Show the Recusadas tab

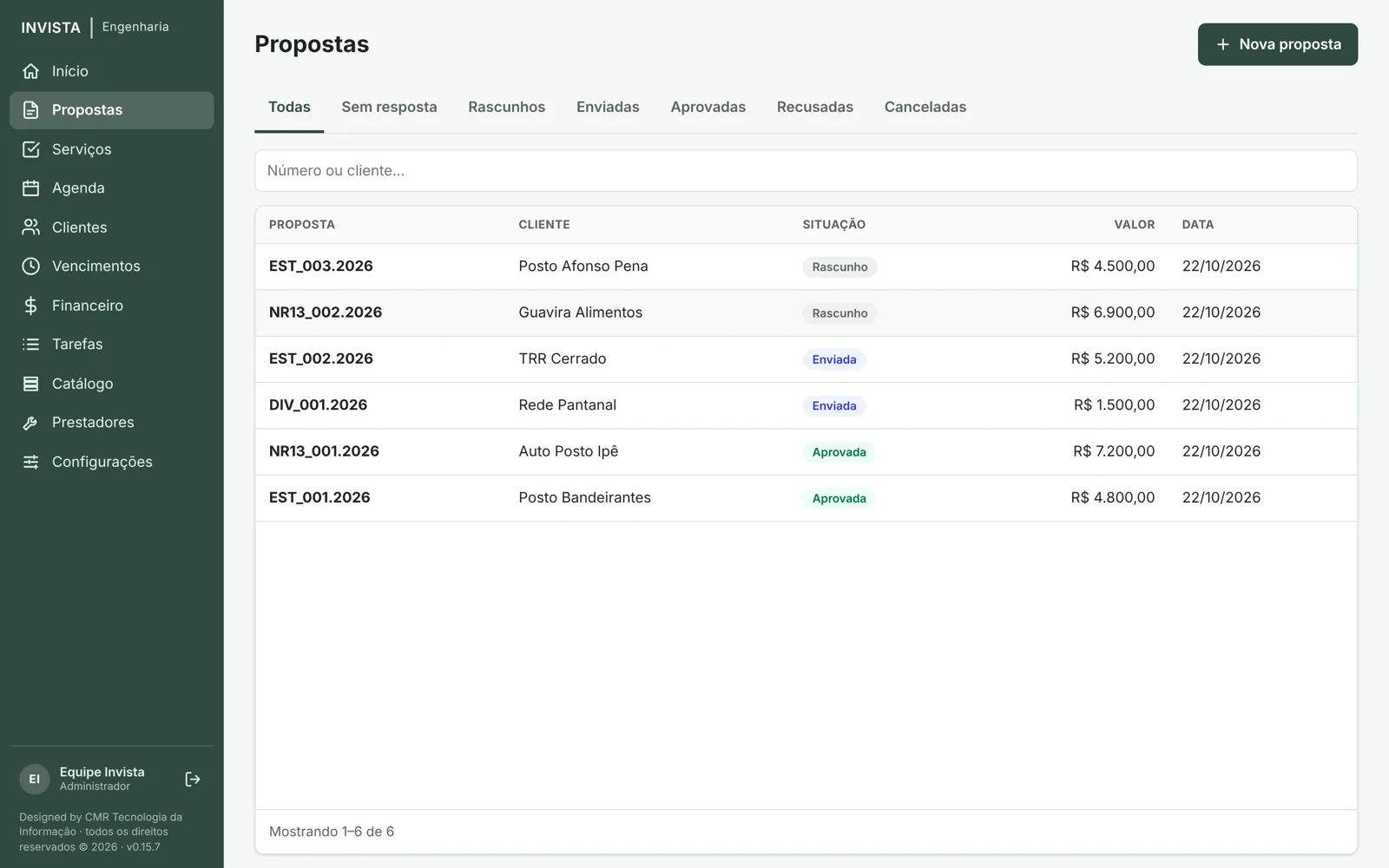coord(814,108)
